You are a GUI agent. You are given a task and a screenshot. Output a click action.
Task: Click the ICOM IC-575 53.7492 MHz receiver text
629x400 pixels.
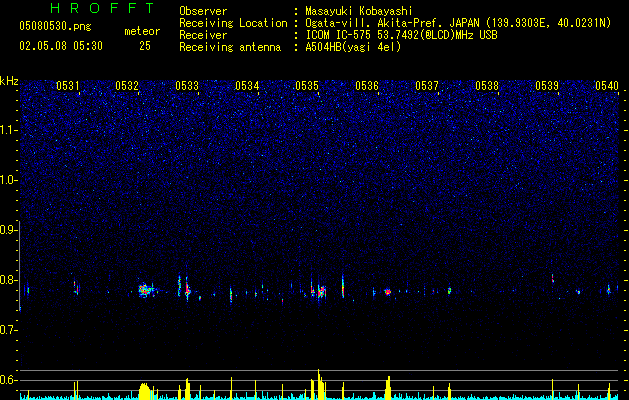[x=402, y=35]
